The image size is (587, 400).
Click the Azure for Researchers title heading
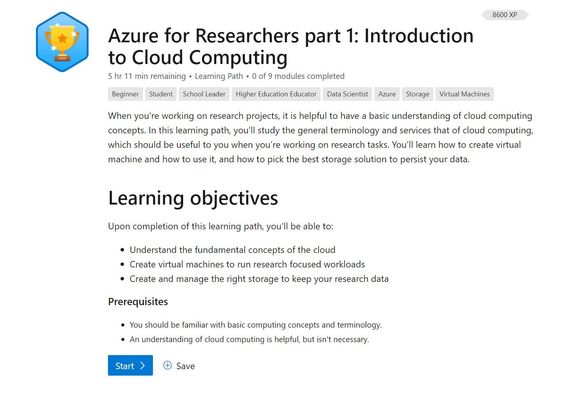point(291,46)
